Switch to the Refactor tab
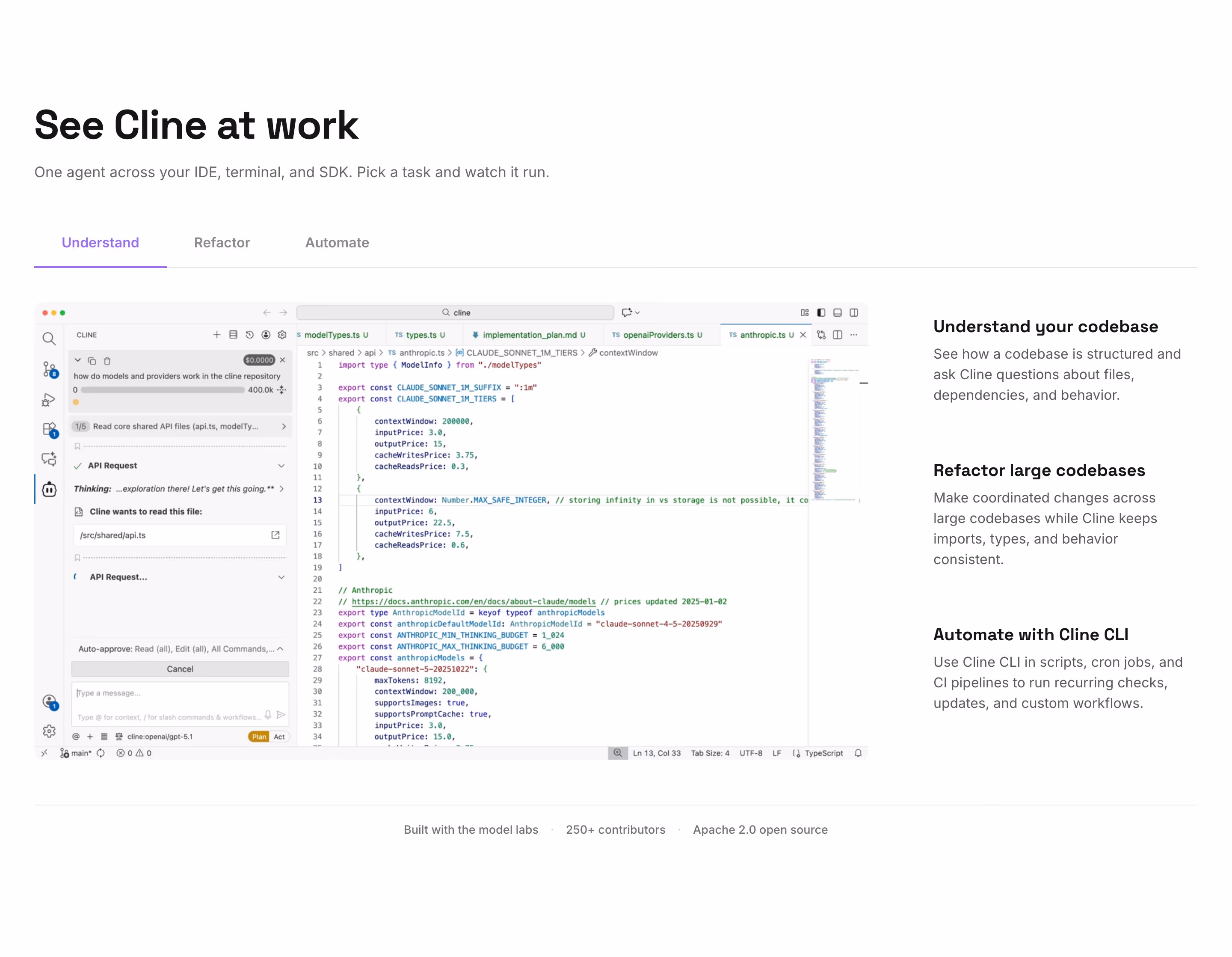The image size is (1232, 957). pyautogui.click(x=222, y=243)
